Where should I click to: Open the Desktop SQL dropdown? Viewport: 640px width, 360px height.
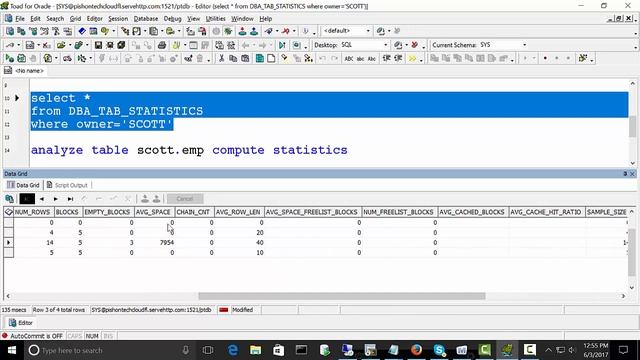(x=385, y=45)
